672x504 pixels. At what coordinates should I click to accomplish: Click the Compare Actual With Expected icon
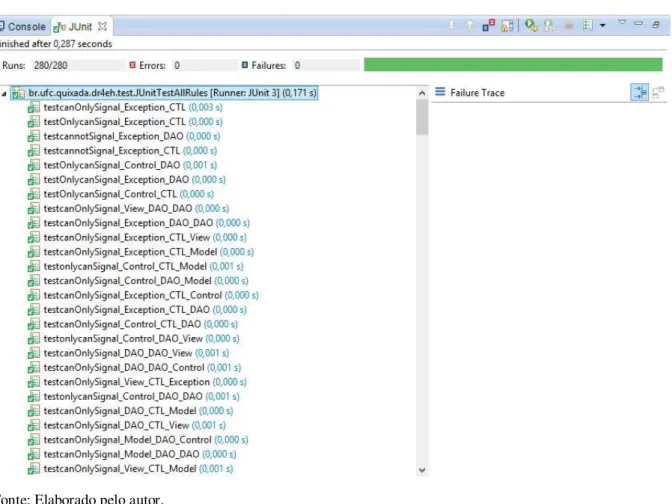(x=658, y=92)
